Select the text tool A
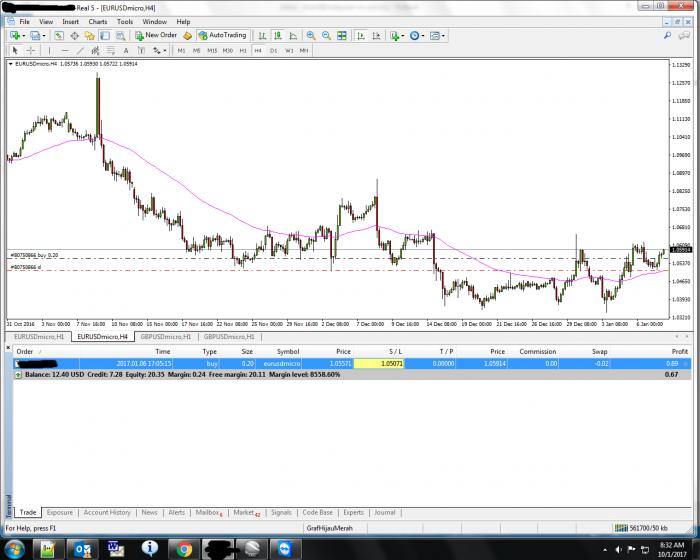 pyautogui.click(x=126, y=50)
